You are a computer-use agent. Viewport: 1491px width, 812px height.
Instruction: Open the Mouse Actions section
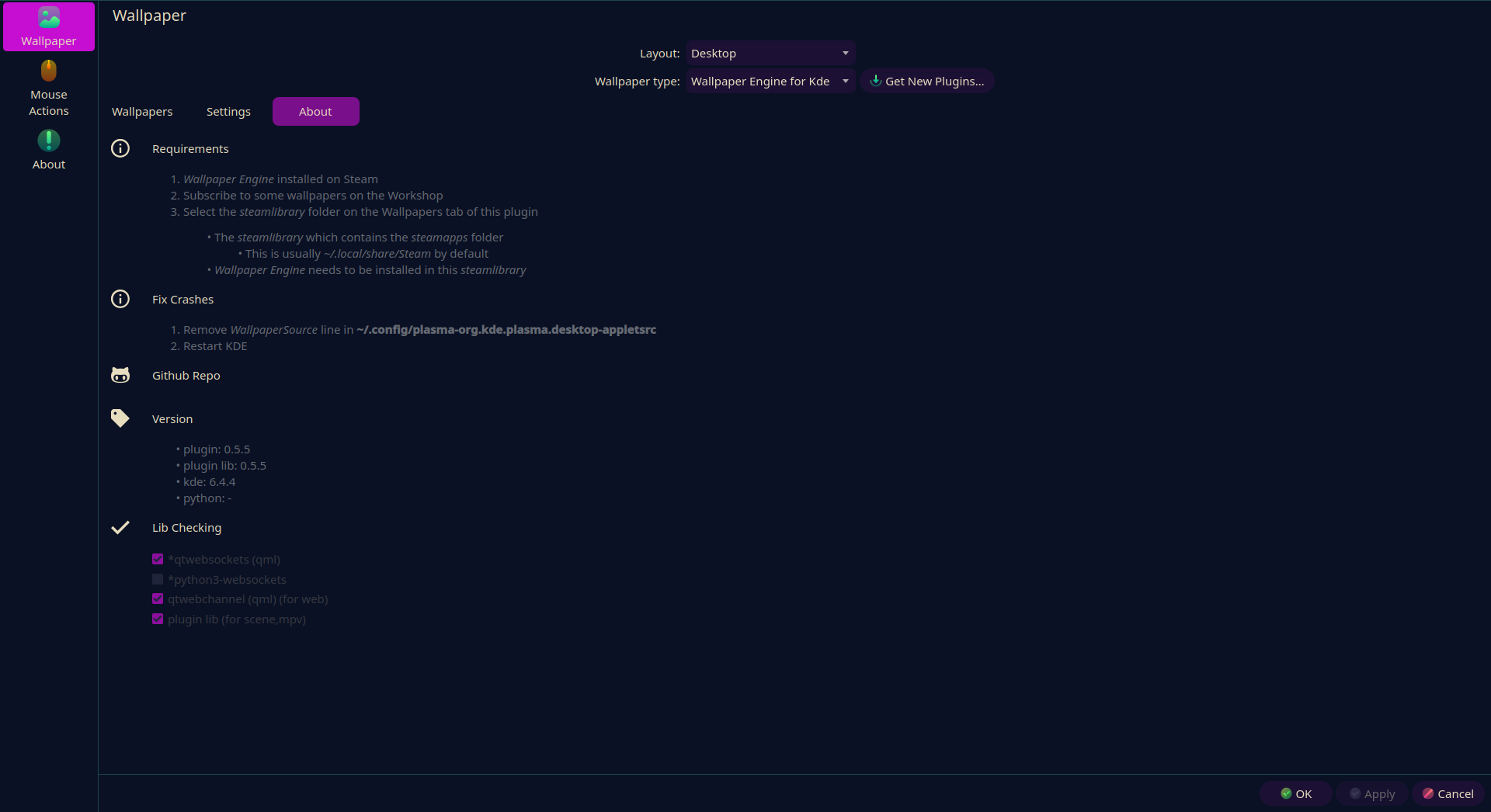coord(49,88)
